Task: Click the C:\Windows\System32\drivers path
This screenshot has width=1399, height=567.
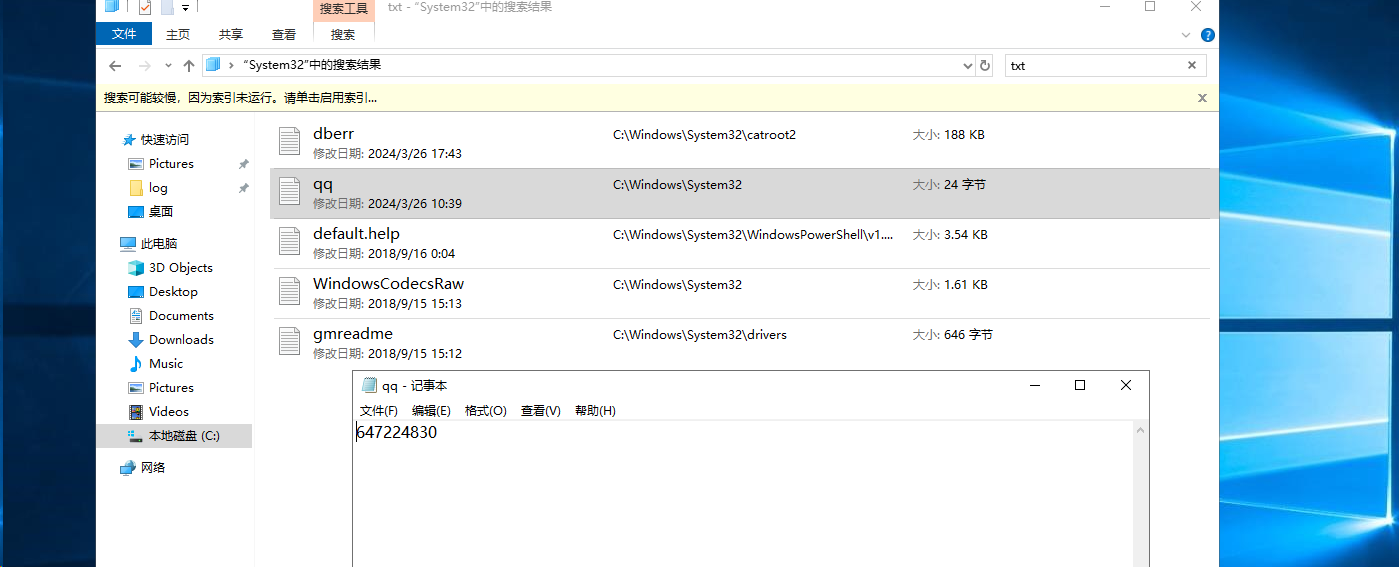Action: click(x=700, y=335)
